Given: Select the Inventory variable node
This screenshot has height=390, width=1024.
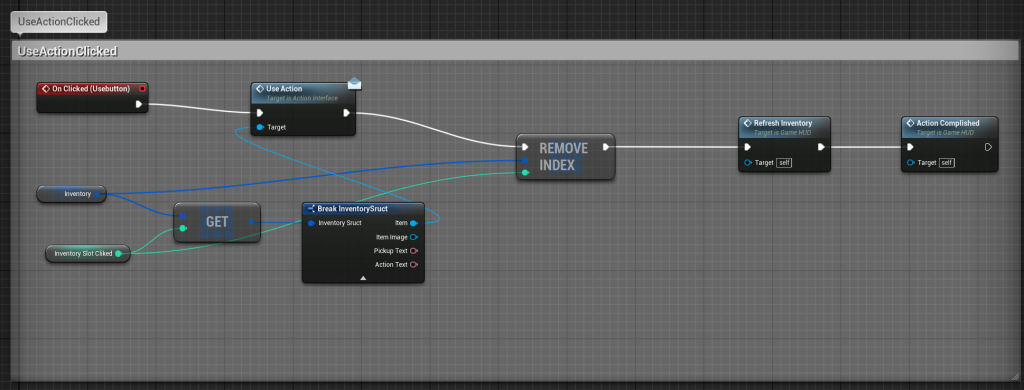Looking at the screenshot, I should point(71,194).
